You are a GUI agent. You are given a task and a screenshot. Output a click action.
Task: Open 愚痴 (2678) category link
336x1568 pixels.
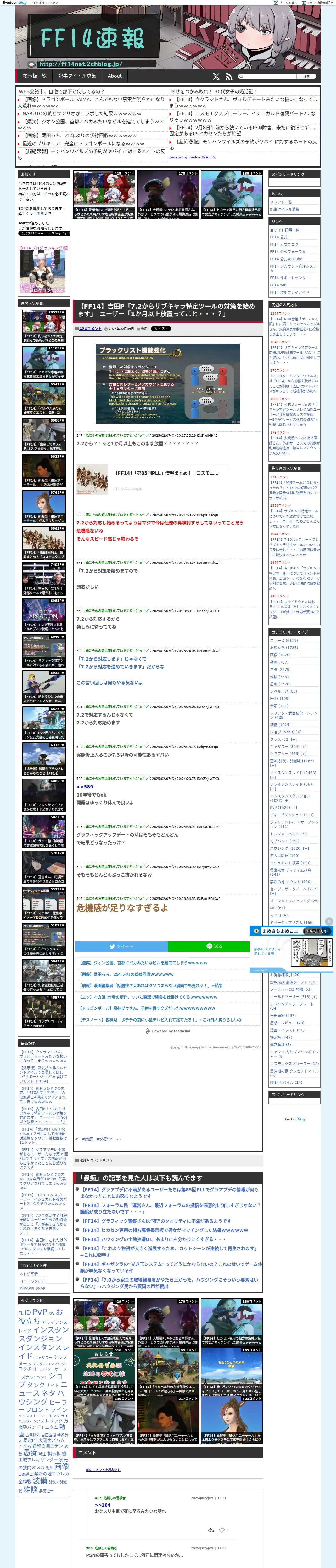[281, 684]
